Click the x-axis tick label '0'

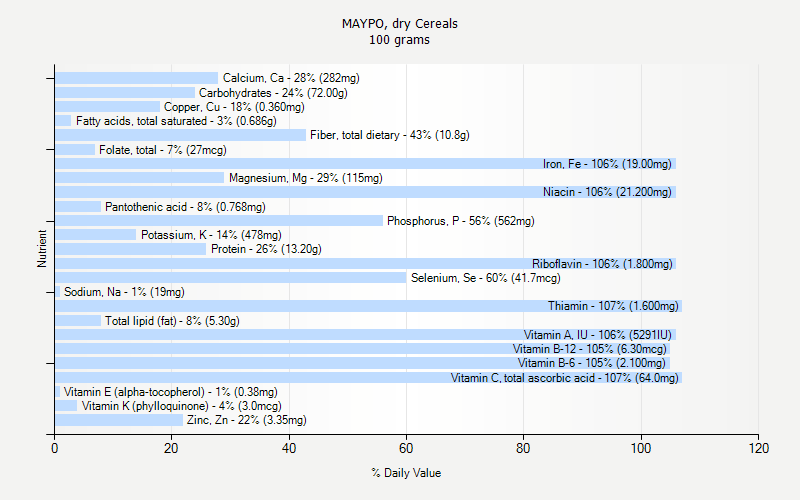pyautogui.click(x=55, y=448)
